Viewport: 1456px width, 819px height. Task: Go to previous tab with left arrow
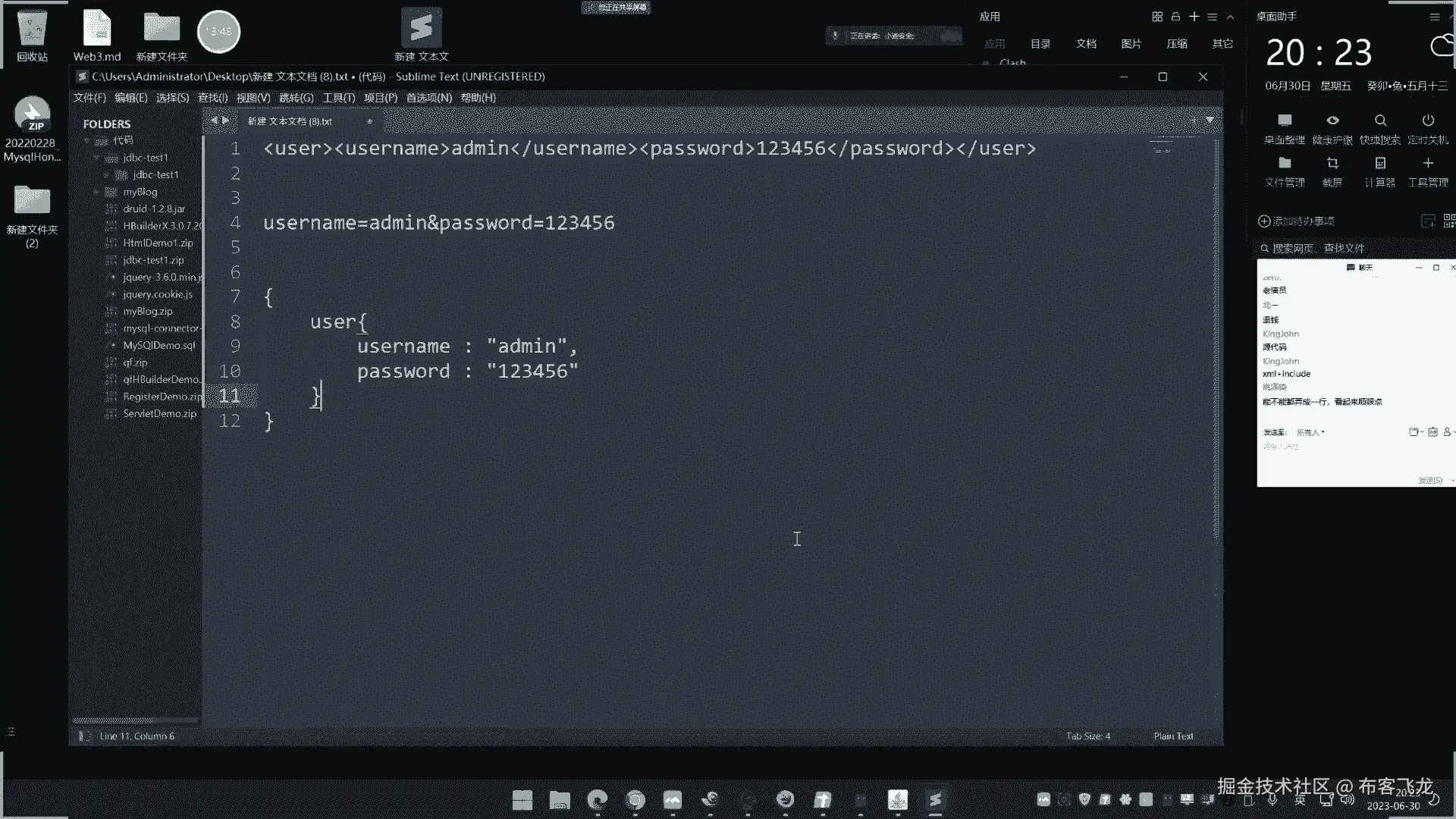click(214, 121)
